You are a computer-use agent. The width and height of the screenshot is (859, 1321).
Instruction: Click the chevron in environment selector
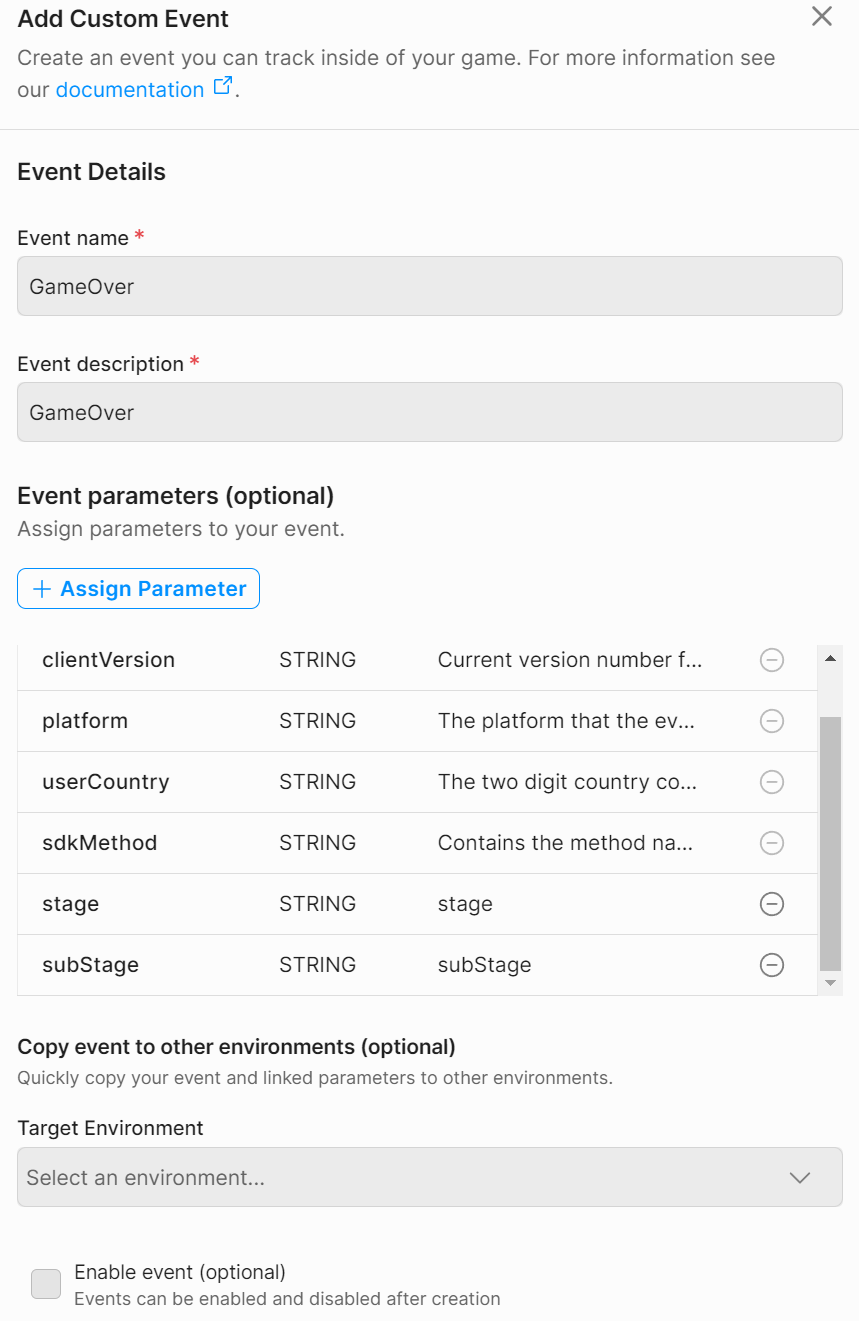pyautogui.click(x=800, y=1178)
